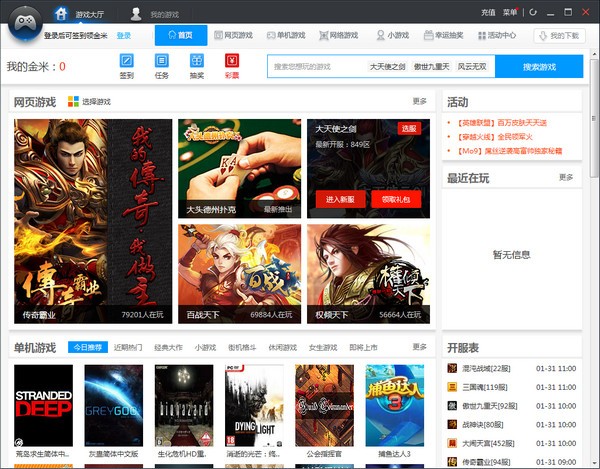Open 公会指挥官 game cover

tap(324, 405)
